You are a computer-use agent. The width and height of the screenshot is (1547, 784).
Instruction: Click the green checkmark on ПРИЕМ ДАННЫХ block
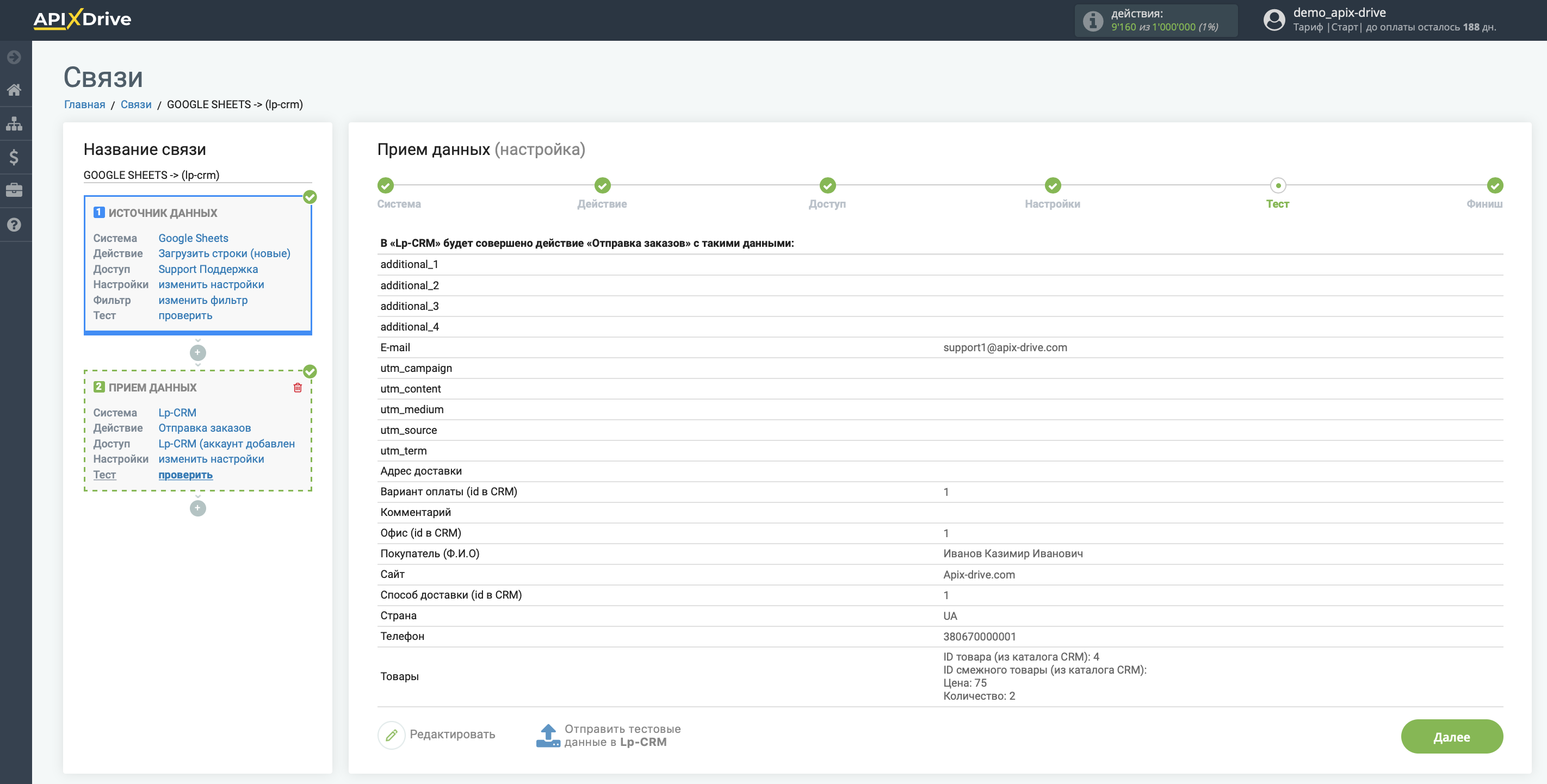pyautogui.click(x=310, y=371)
